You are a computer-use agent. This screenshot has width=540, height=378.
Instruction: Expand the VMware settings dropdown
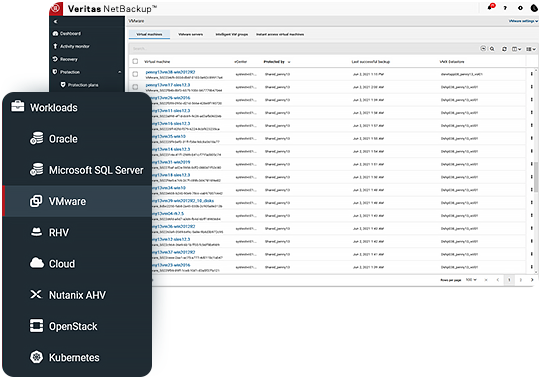click(523, 21)
